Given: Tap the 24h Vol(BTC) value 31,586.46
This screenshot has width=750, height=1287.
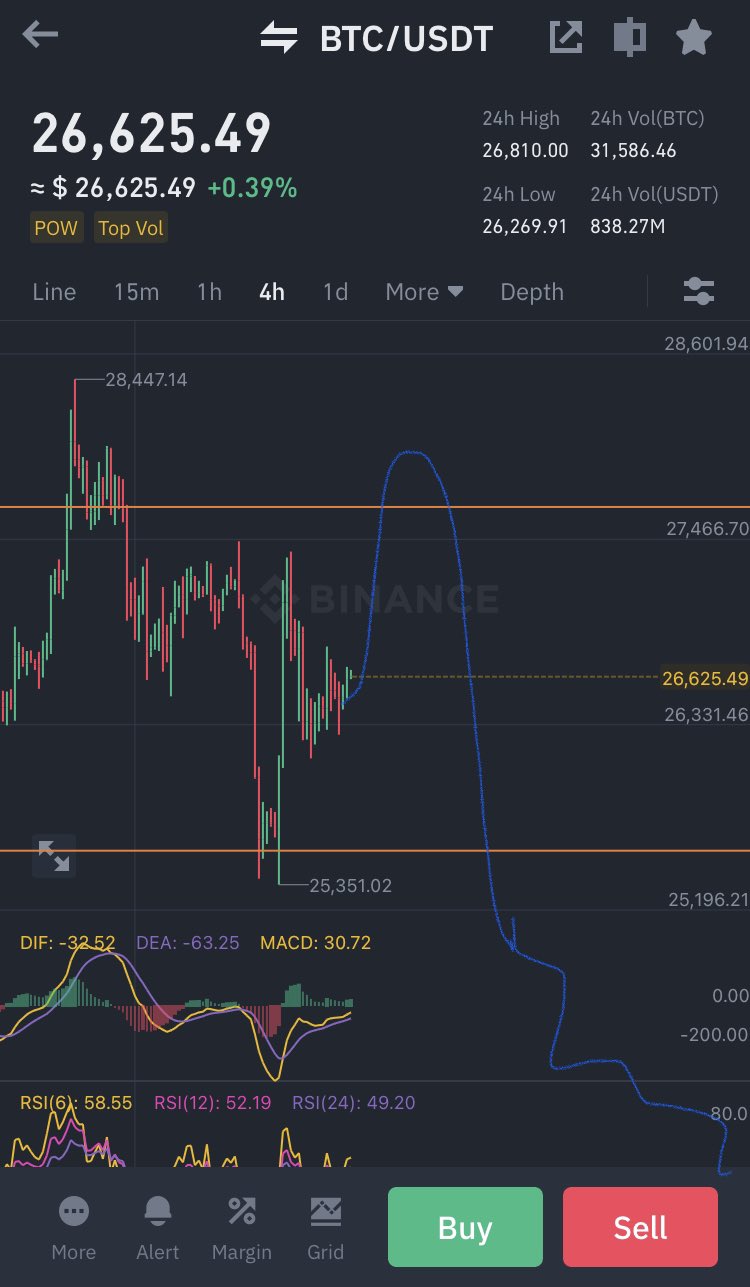Looking at the screenshot, I should click(633, 151).
